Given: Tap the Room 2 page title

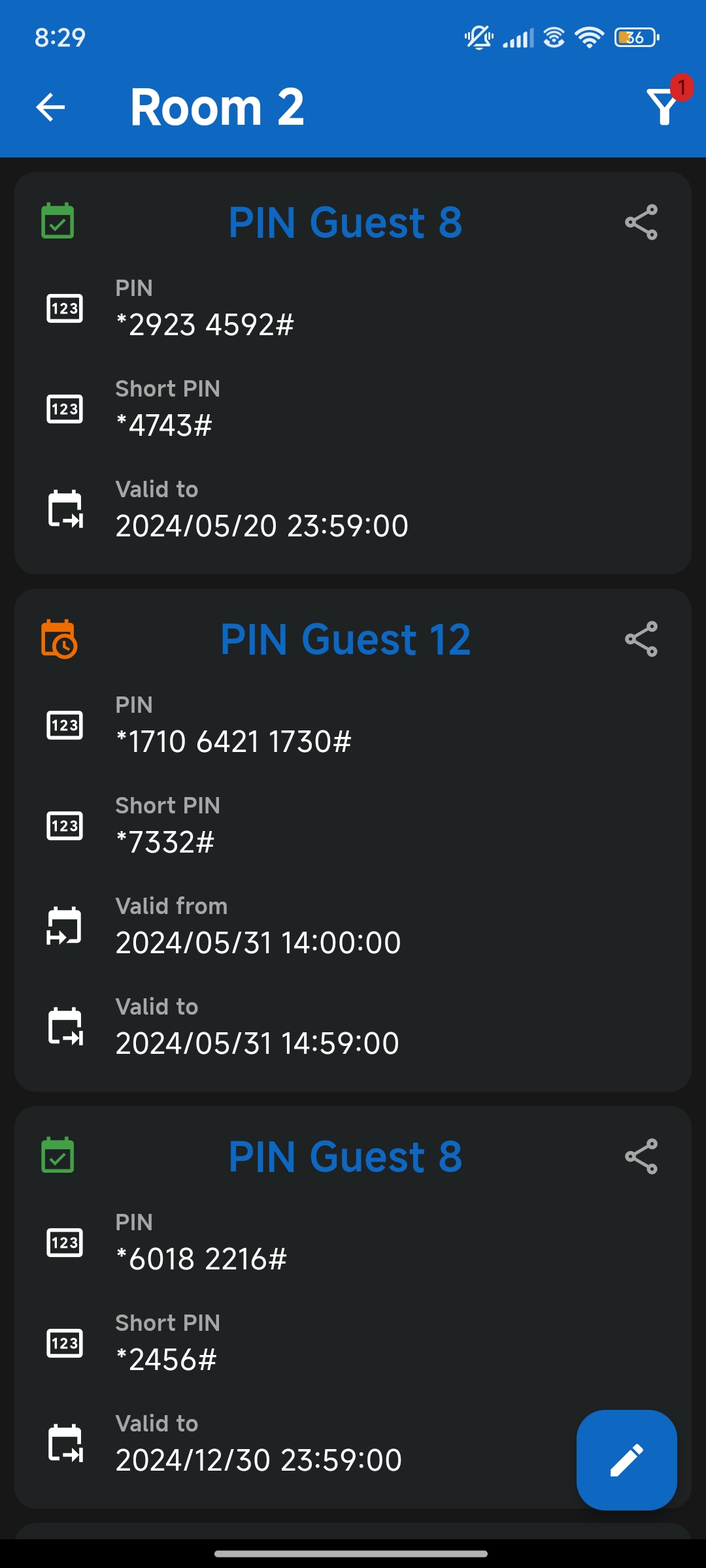Looking at the screenshot, I should pos(217,107).
